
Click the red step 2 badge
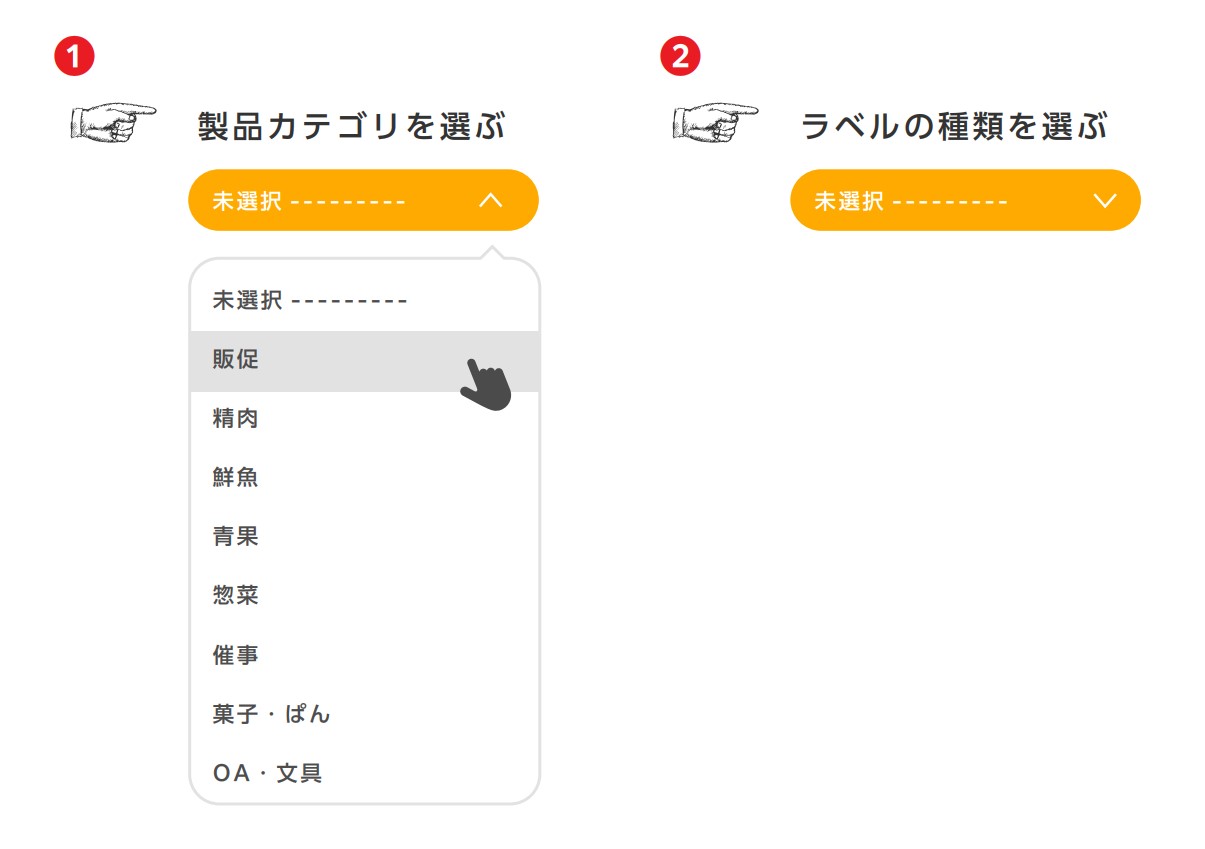[681, 56]
